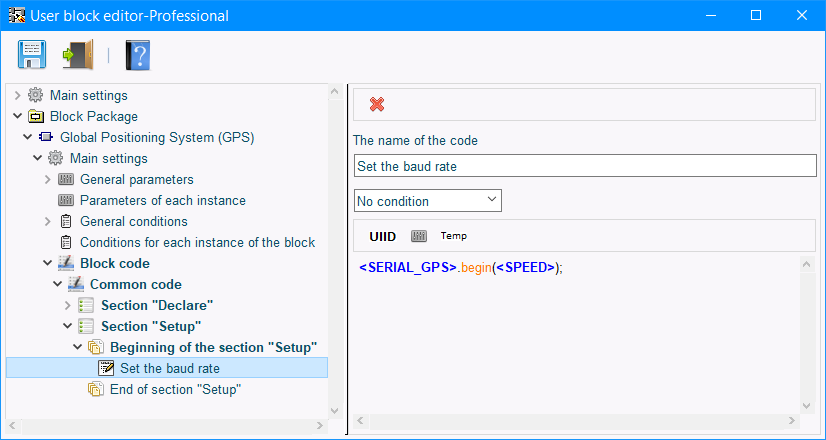The height and width of the screenshot is (440, 826).
Task: Click code editor scroll up arrow
Action: [807, 264]
